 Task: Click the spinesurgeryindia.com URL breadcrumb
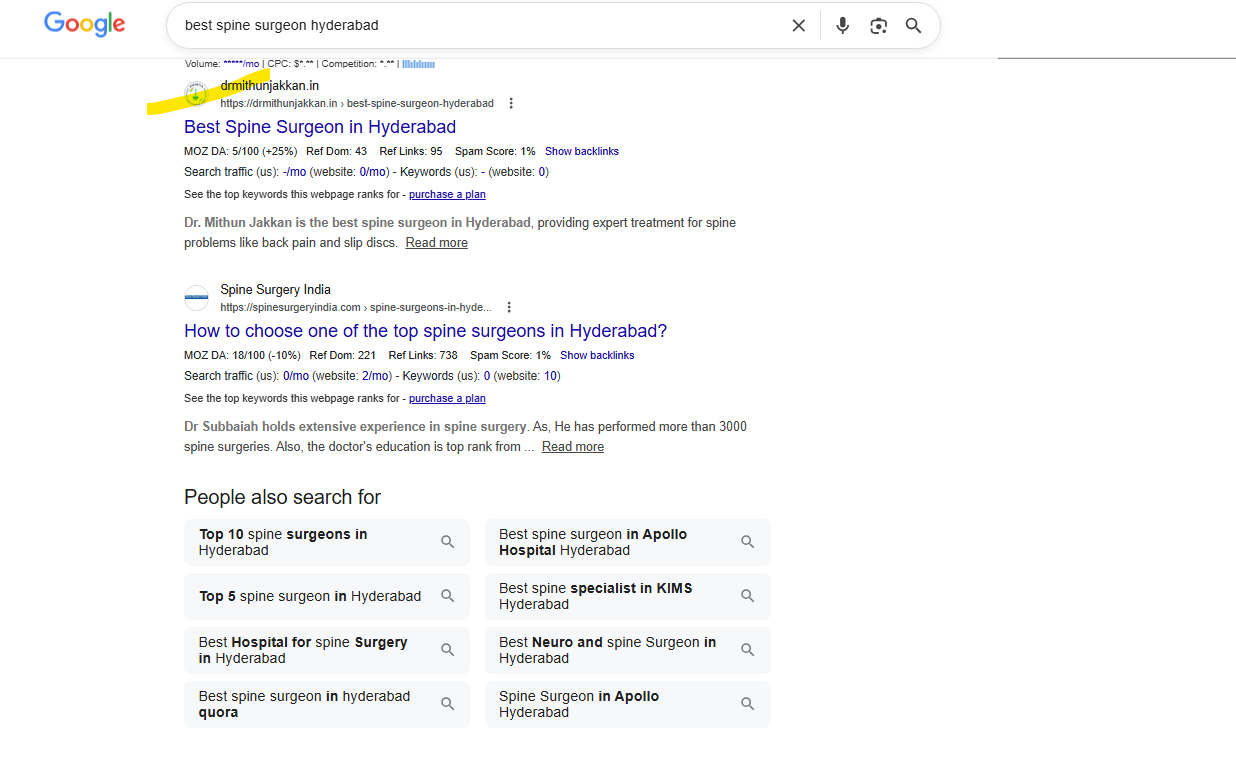[356, 307]
